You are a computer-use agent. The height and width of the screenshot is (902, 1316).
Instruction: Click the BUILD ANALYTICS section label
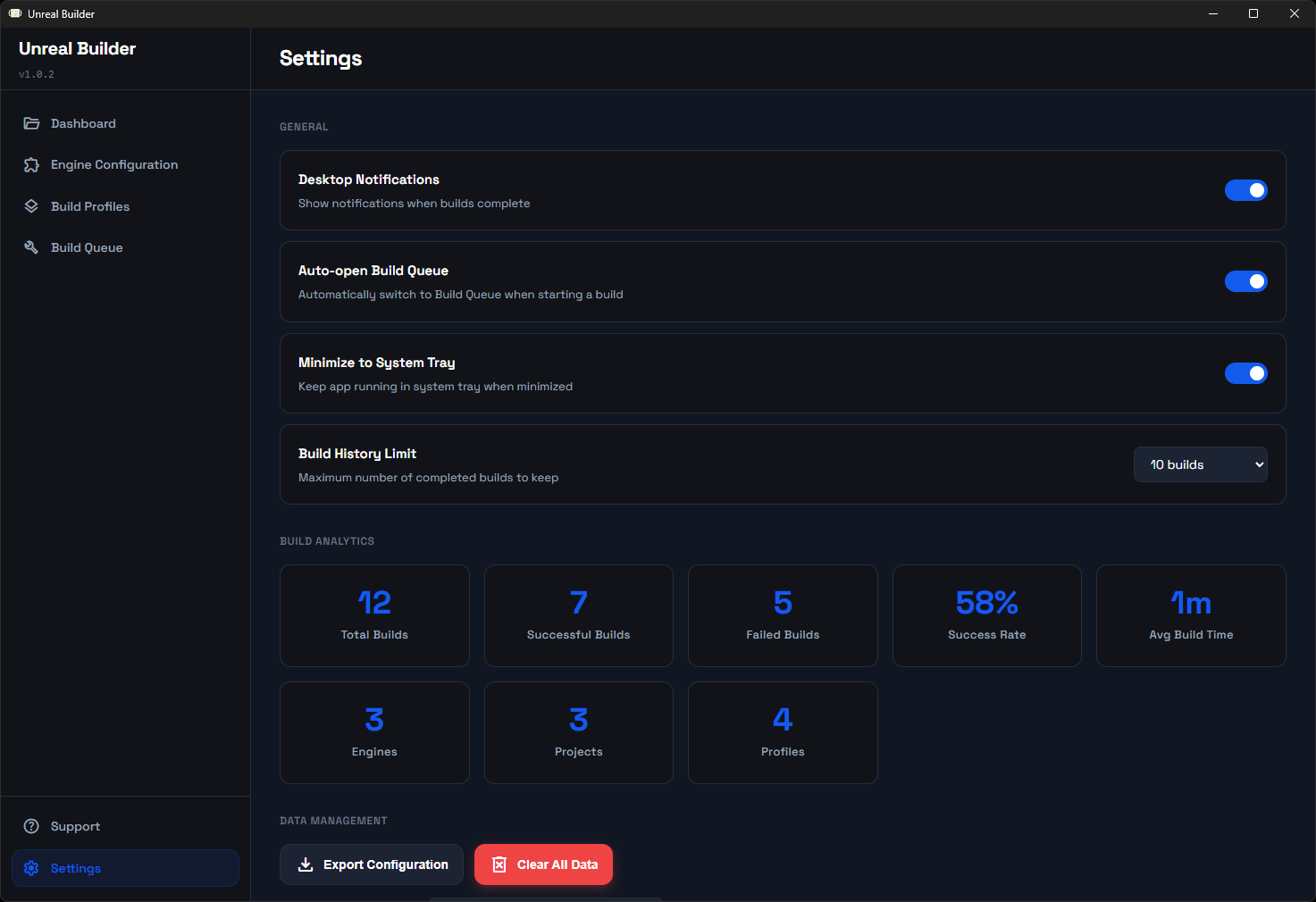click(x=327, y=541)
